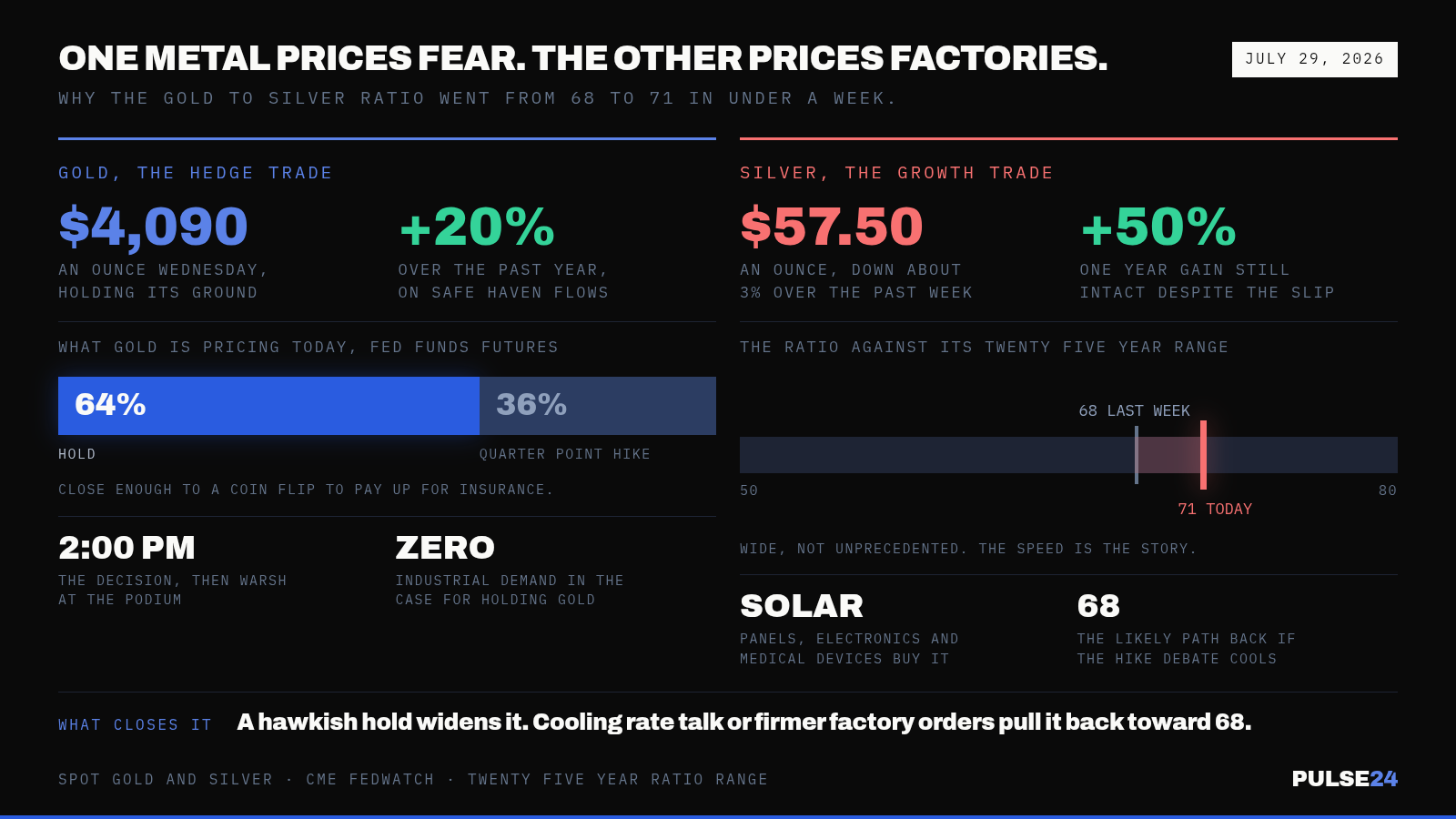The width and height of the screenshot is (1456, 819).
Task: Select the Silver, the growth trade heading
Action: point(896,173)
